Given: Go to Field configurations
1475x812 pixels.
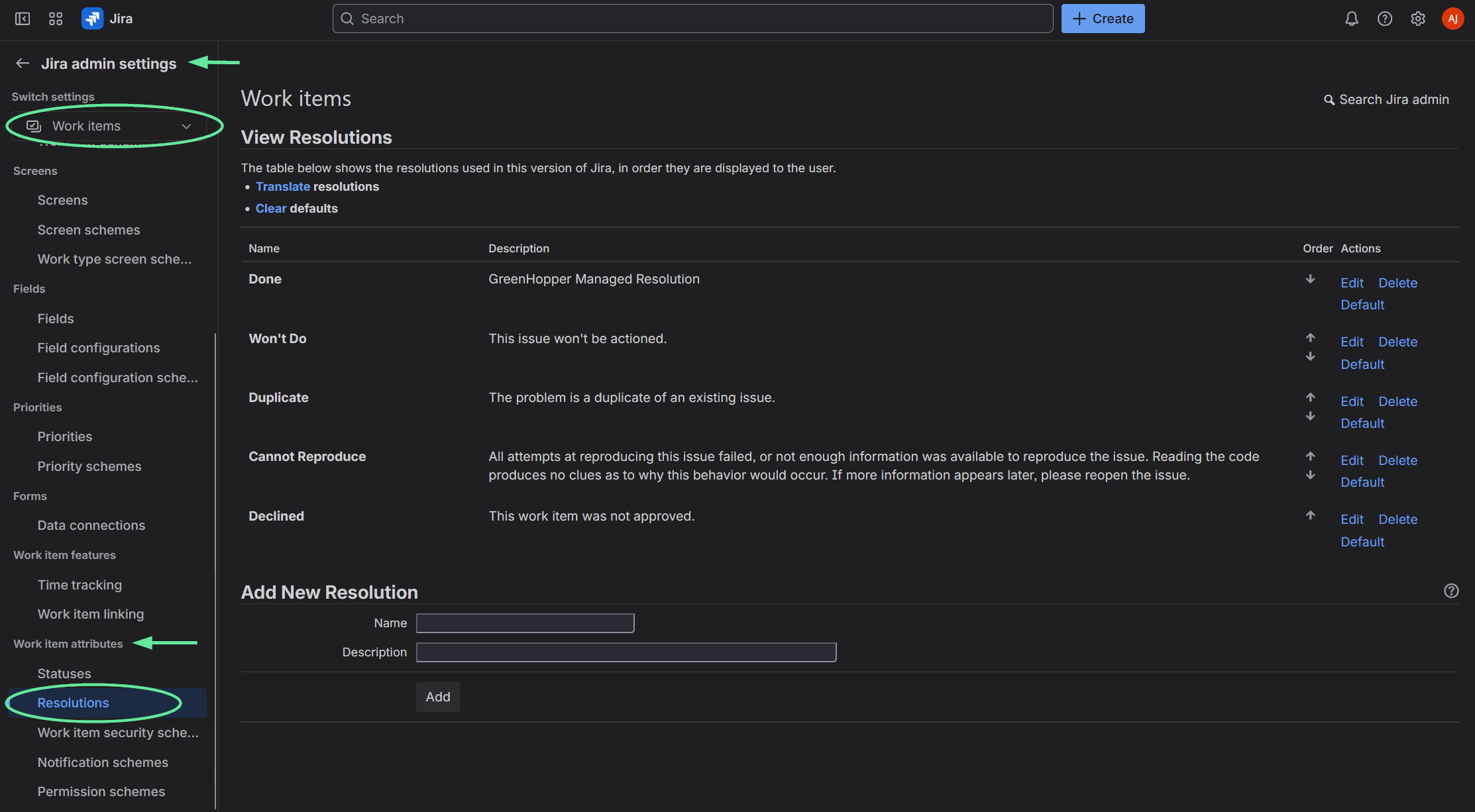Looking at the screenshot, I should point(99,348).
